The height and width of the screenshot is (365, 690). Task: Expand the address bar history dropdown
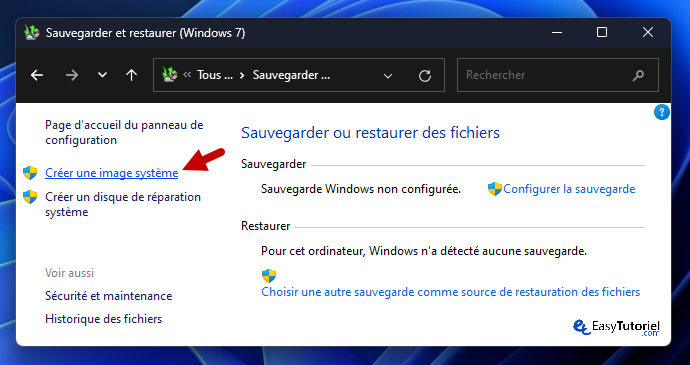click(388, 76)
